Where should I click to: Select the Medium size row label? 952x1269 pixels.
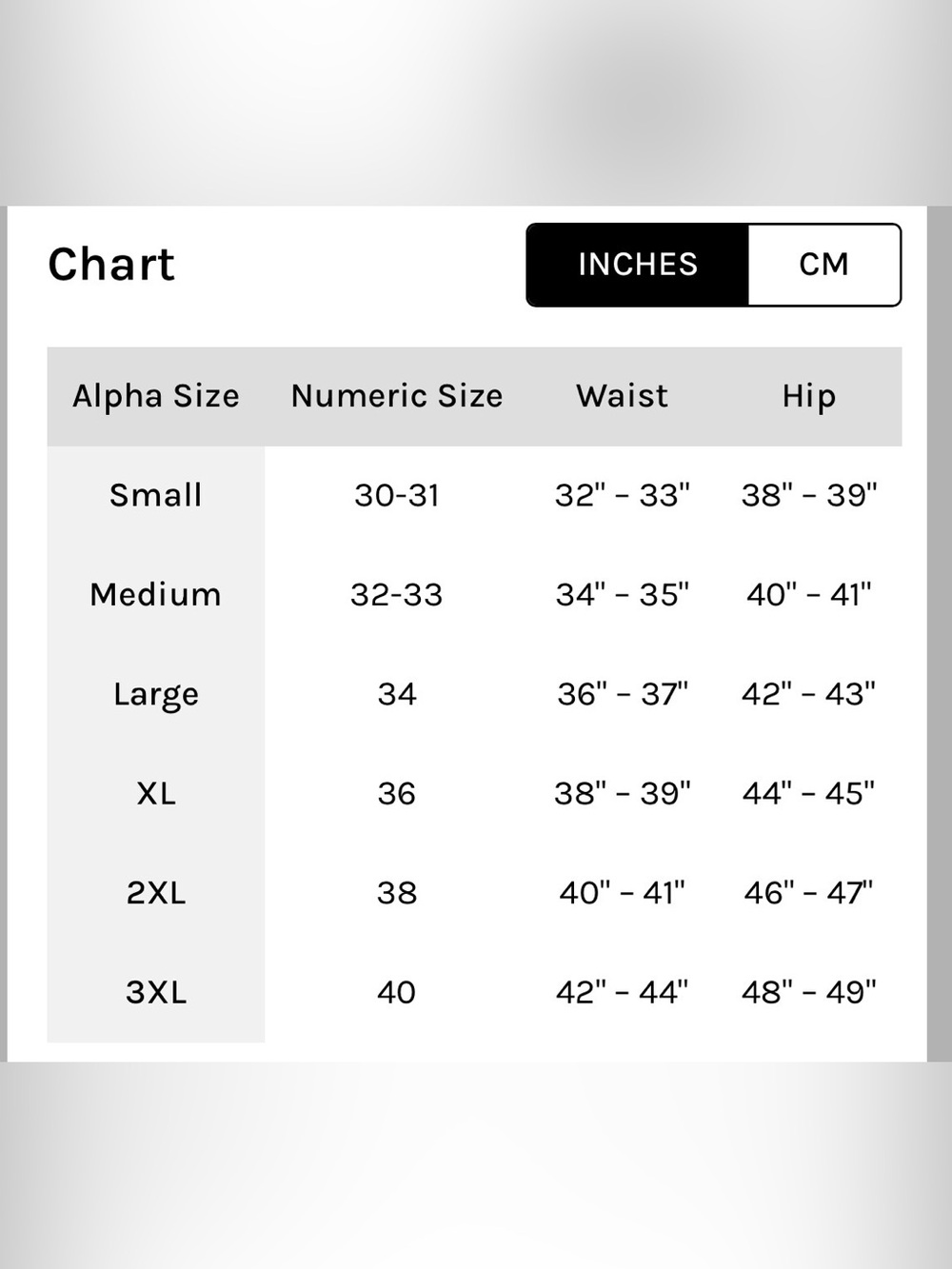coord(156,594)
